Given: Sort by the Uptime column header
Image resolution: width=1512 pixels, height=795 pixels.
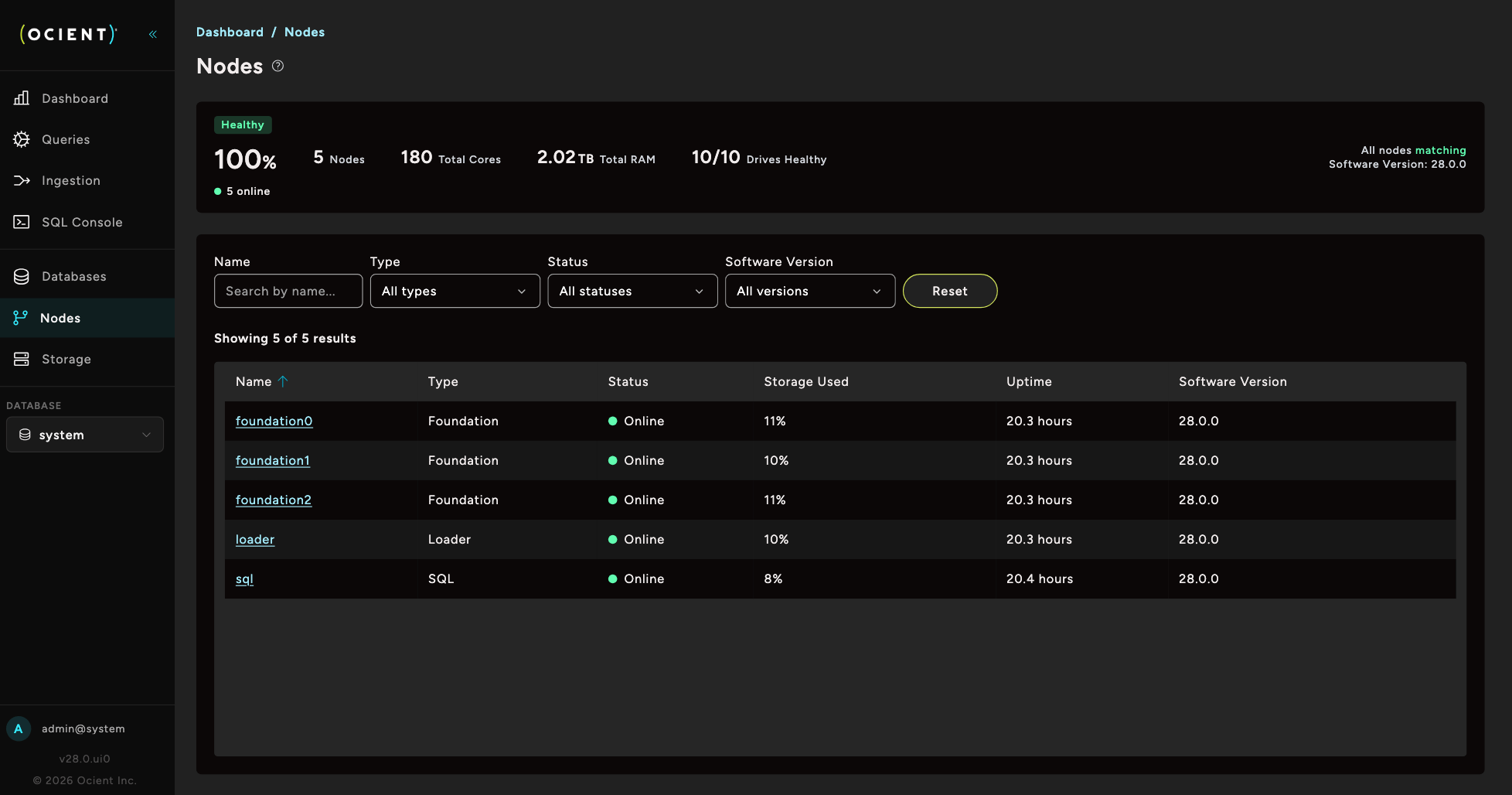Looking at the screenshot, I should pyautogui.click(x=1029, y=381).
